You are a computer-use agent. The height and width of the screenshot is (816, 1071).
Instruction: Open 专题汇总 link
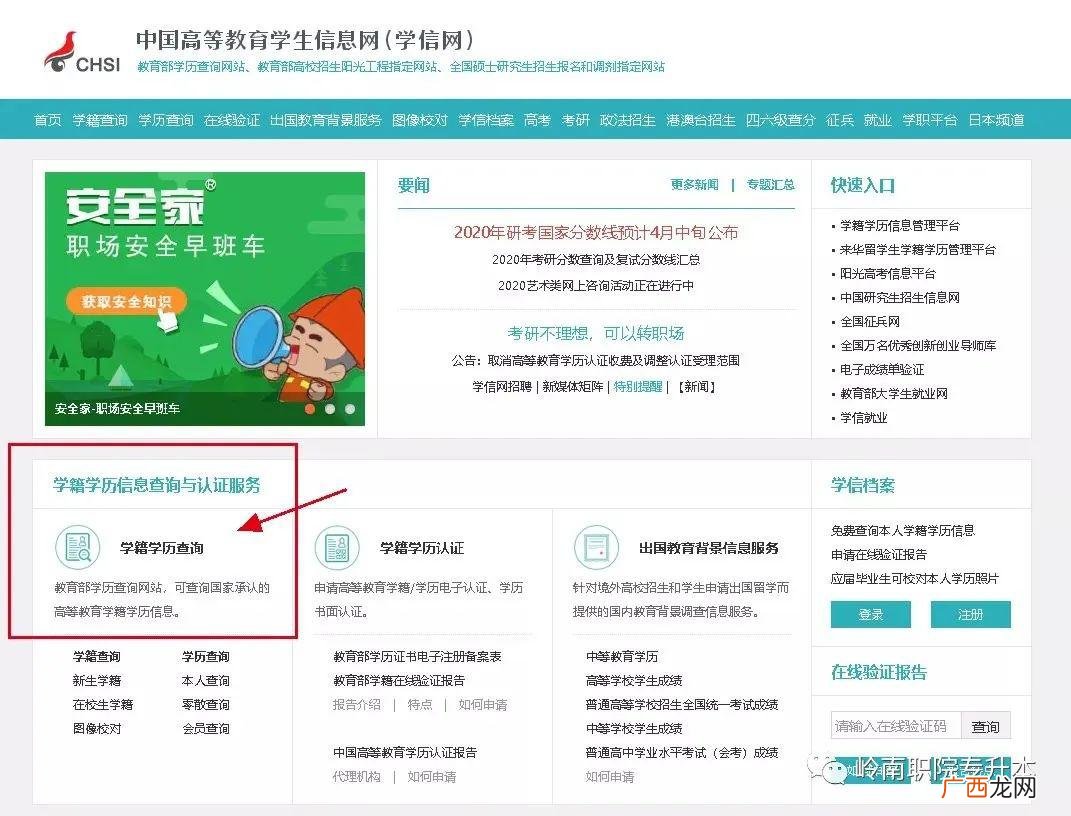(770, 184)
